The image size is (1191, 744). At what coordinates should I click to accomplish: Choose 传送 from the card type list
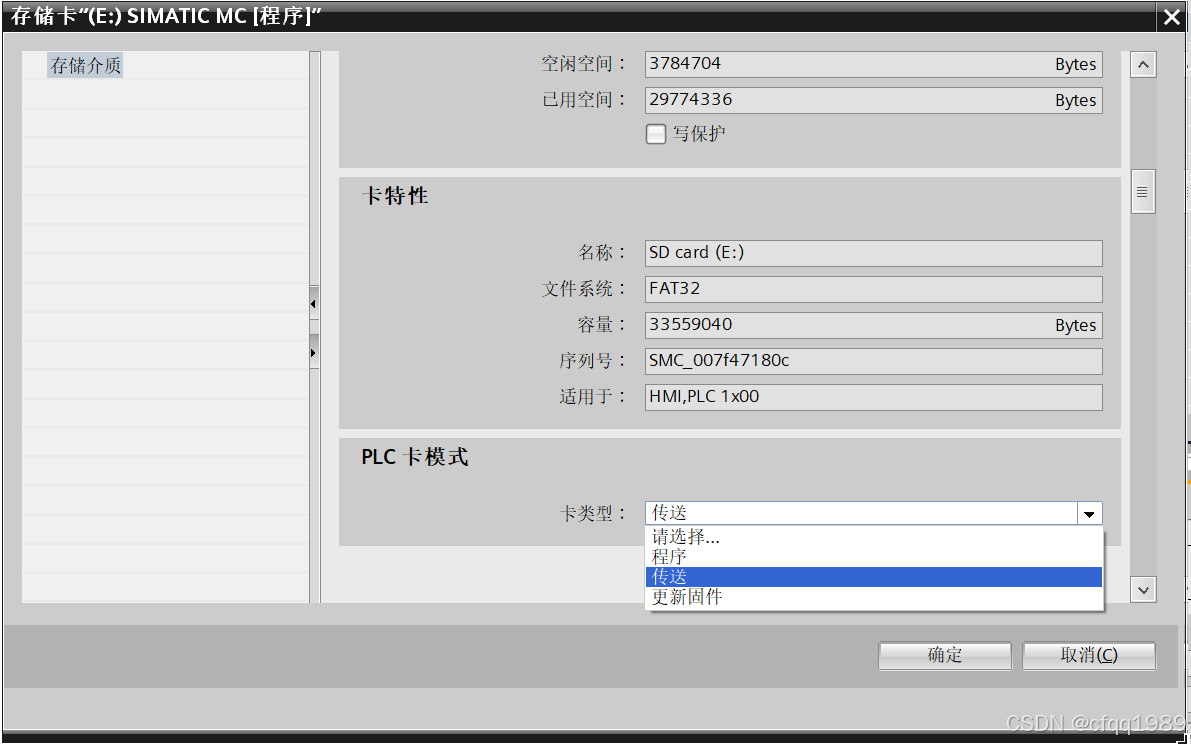coord(874,577)
